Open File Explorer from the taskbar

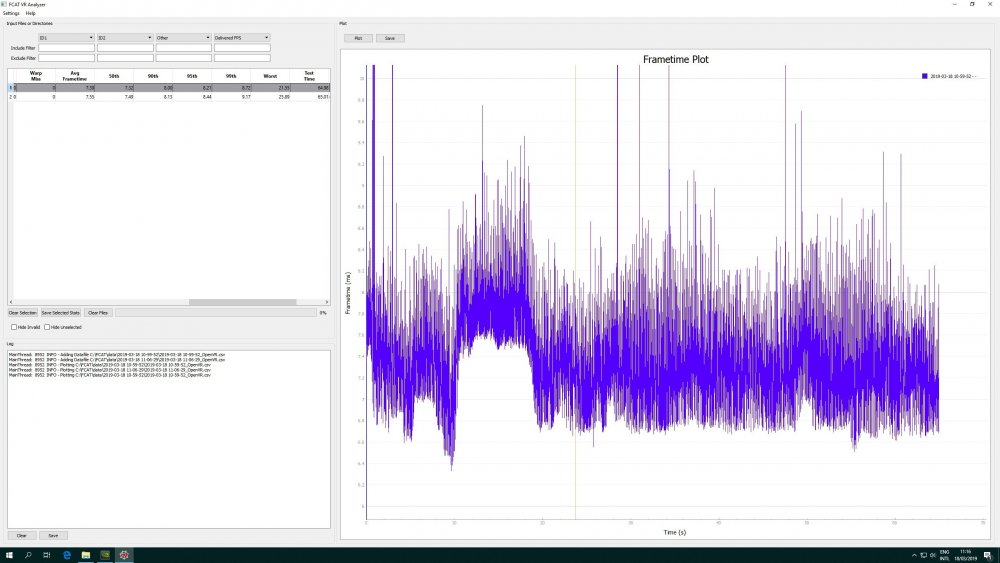pyautogui.click(x=86, y=554)
